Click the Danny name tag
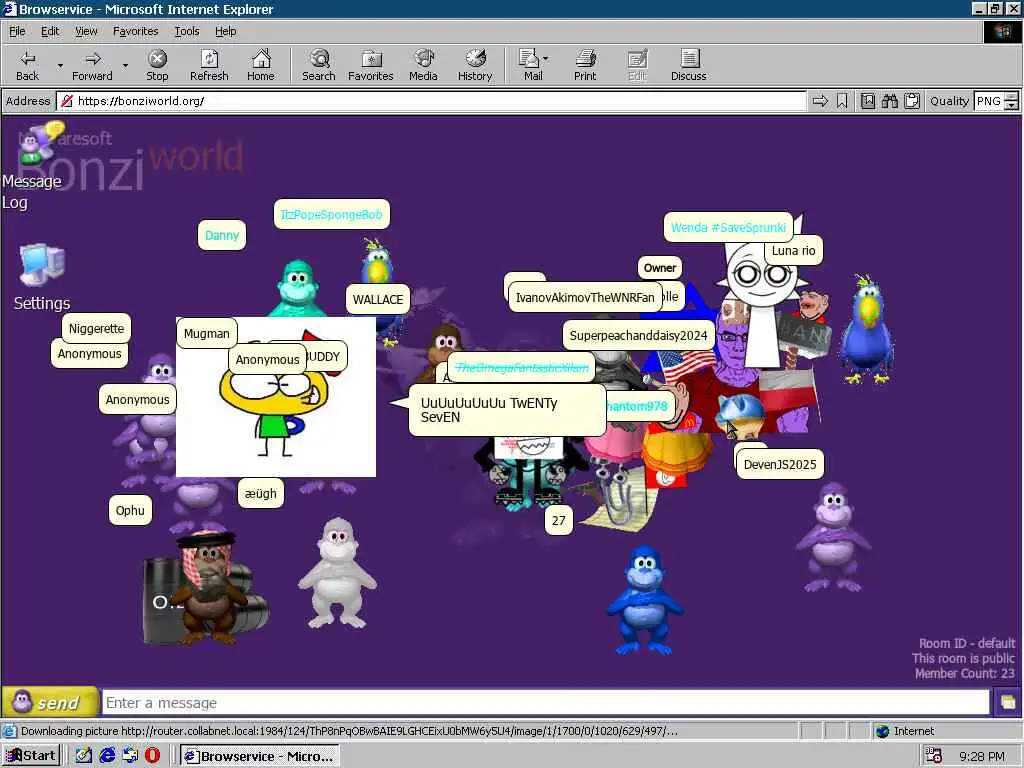Viewport: 1024px width, 768px height. tap(221, 236)
